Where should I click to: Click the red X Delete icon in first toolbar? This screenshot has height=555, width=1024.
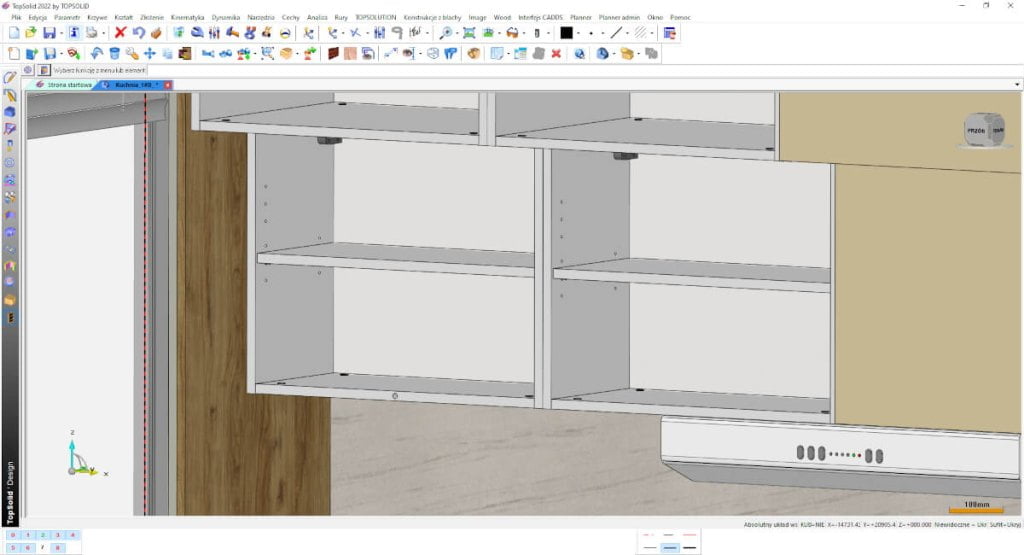coord(120,33)
